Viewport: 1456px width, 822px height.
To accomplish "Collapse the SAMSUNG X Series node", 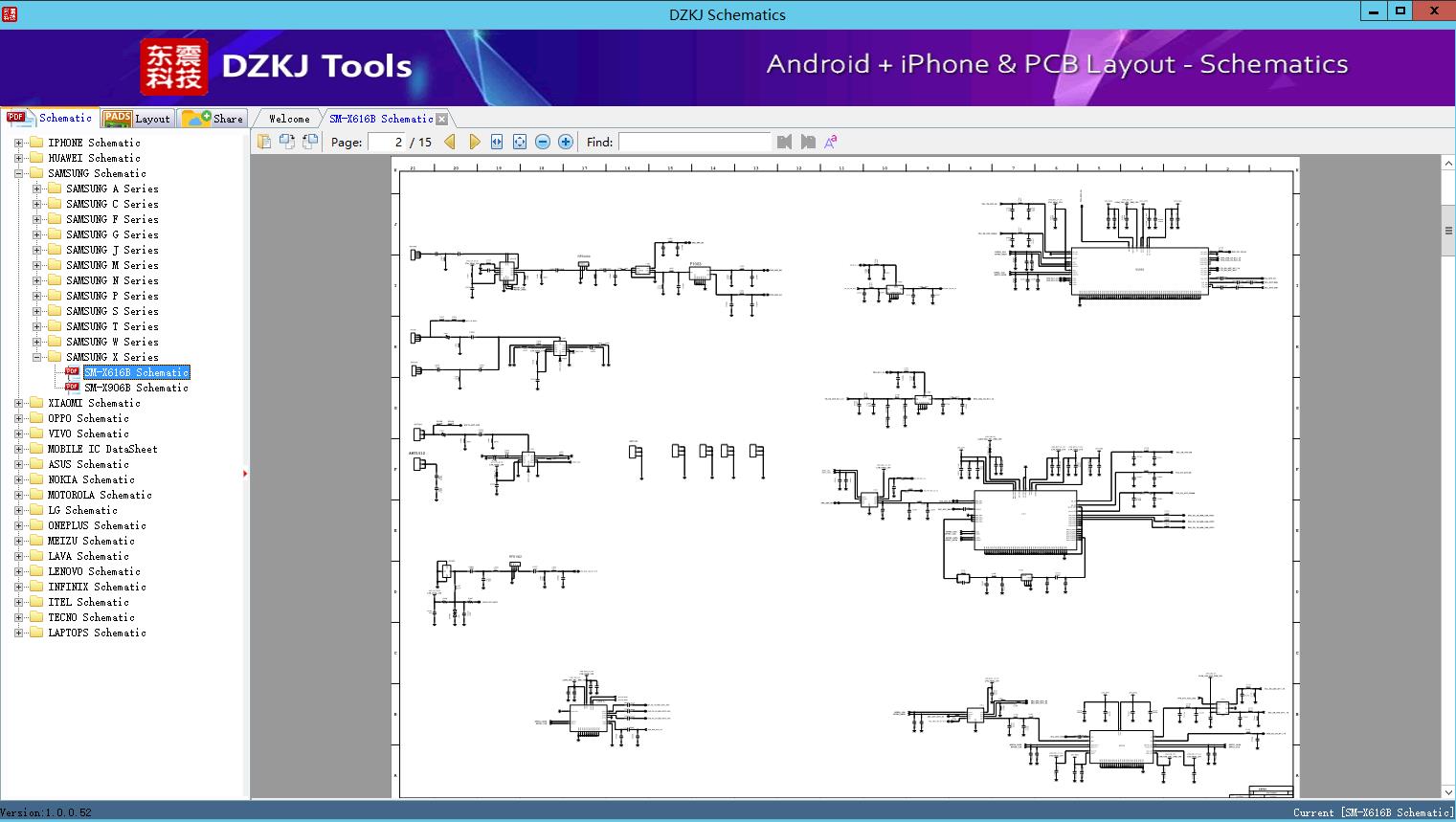I will tap(36, 357).
